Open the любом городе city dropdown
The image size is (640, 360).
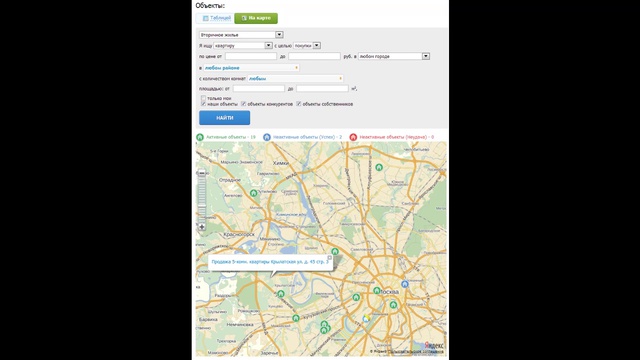394,56
